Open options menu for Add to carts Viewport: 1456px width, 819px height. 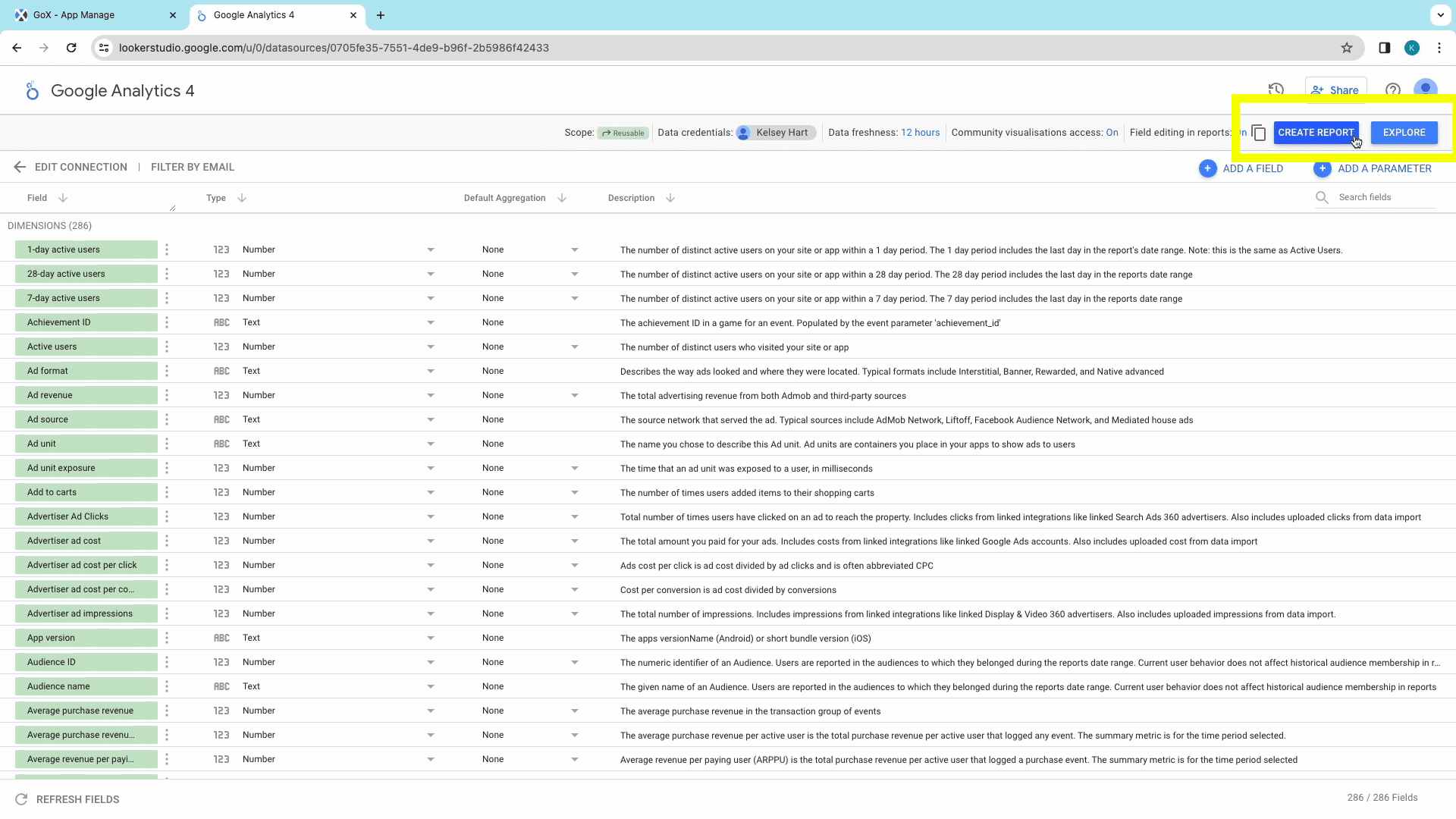[x=167, y=492]
